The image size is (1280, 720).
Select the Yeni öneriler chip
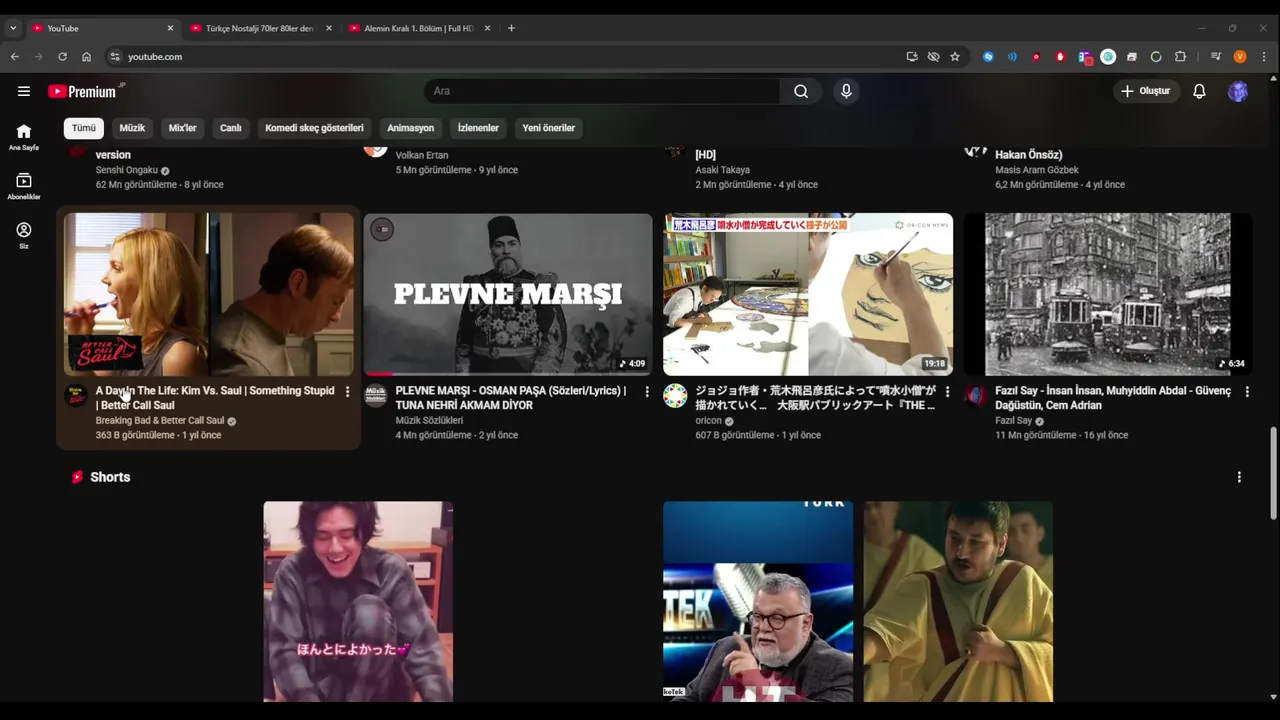tap(549, 128)
